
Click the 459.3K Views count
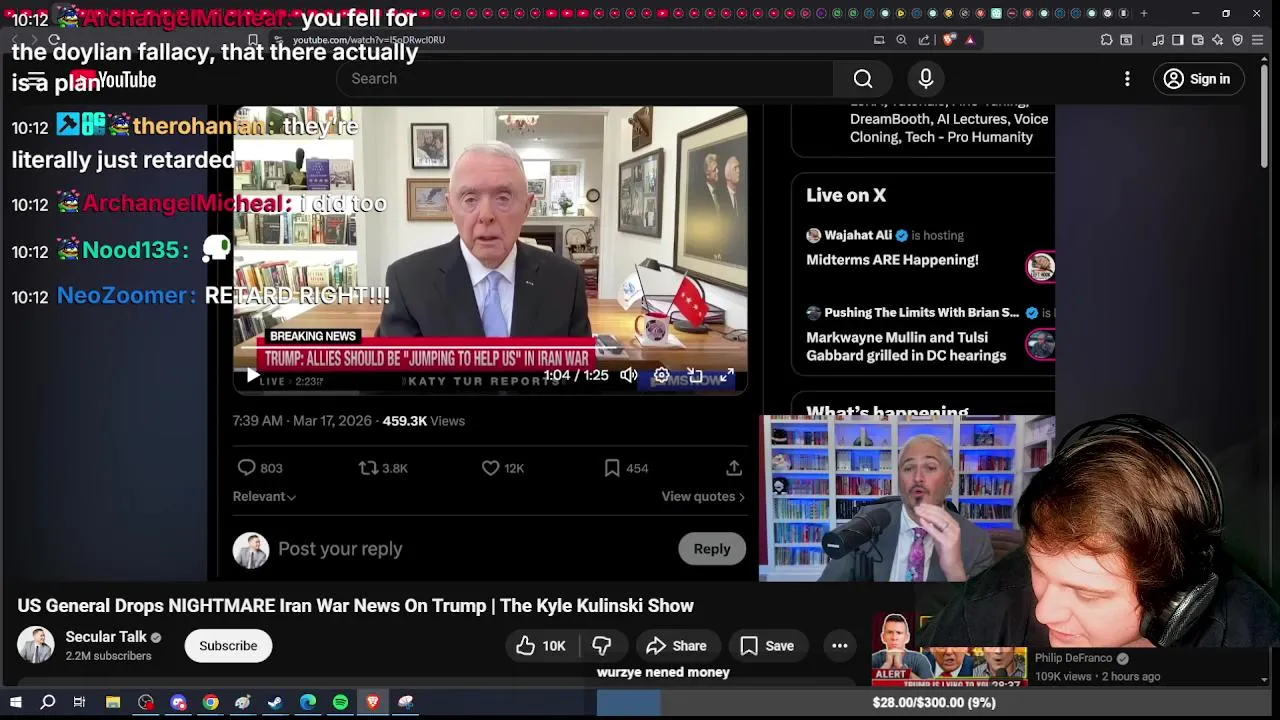click(423, 421)
